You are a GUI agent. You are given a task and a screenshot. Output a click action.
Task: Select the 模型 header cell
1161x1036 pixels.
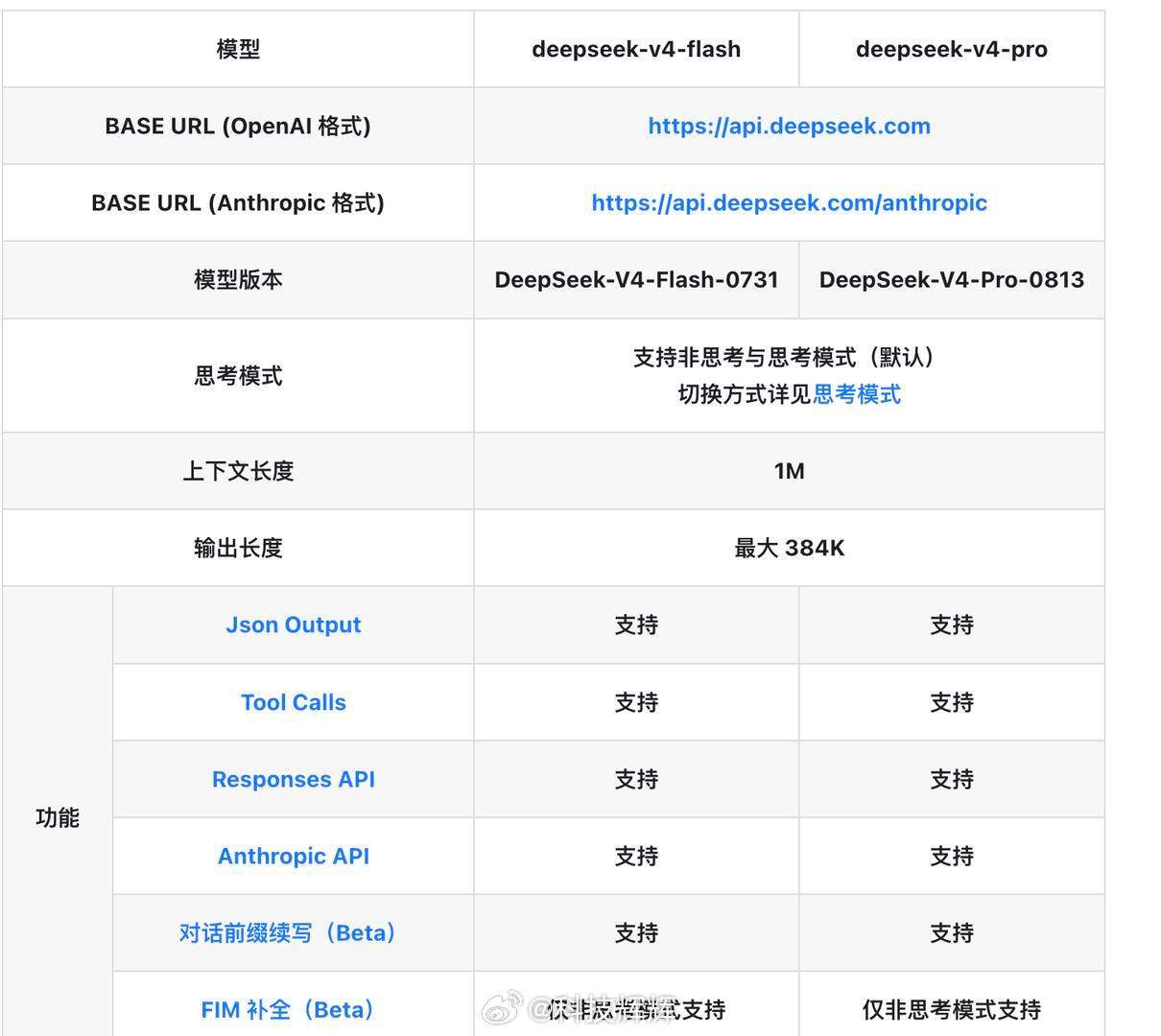point(238,49)
